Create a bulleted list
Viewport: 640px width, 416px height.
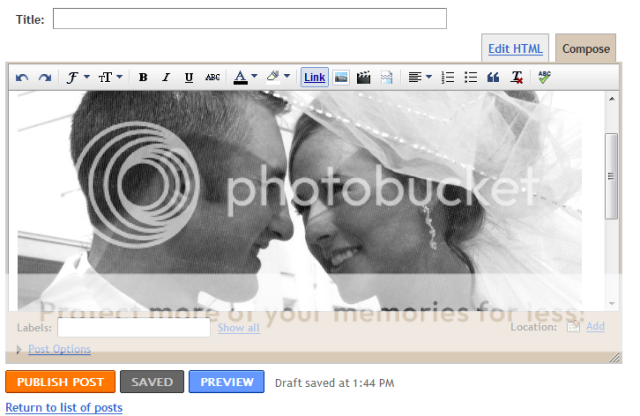point(471,77)
